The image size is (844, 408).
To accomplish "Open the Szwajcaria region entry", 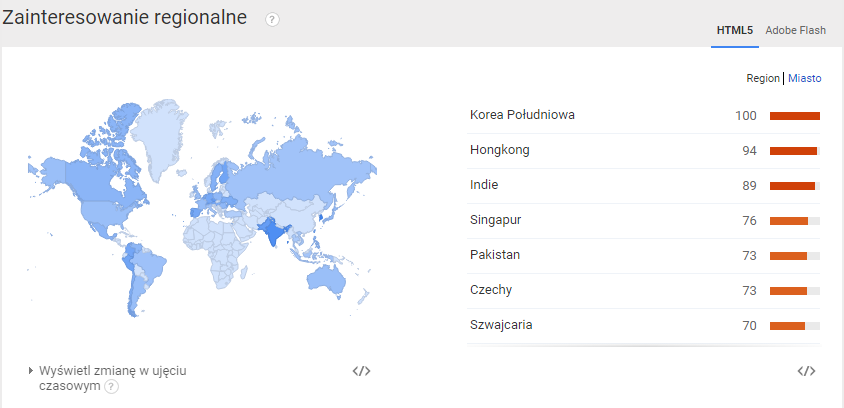I will click(502, 325).
